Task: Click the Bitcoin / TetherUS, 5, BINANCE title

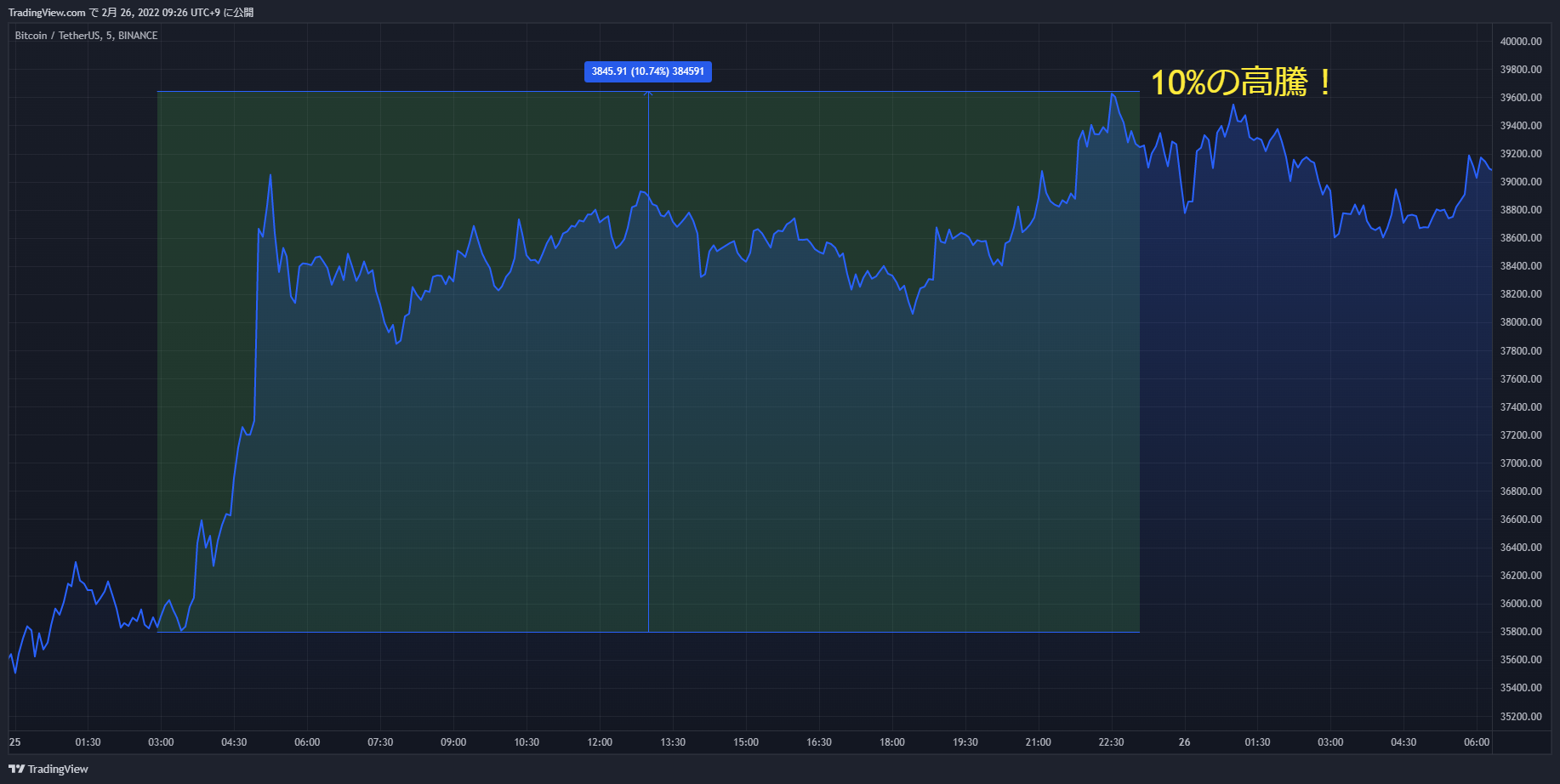Action: point(86,36)
